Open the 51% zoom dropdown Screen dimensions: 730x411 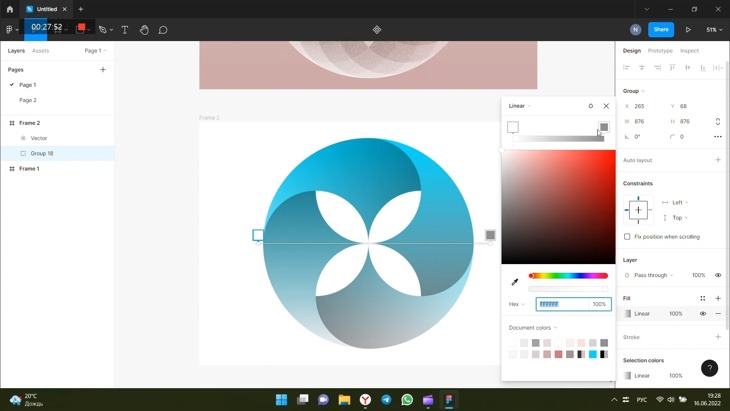pyautogui.click(x=714, y=30)
